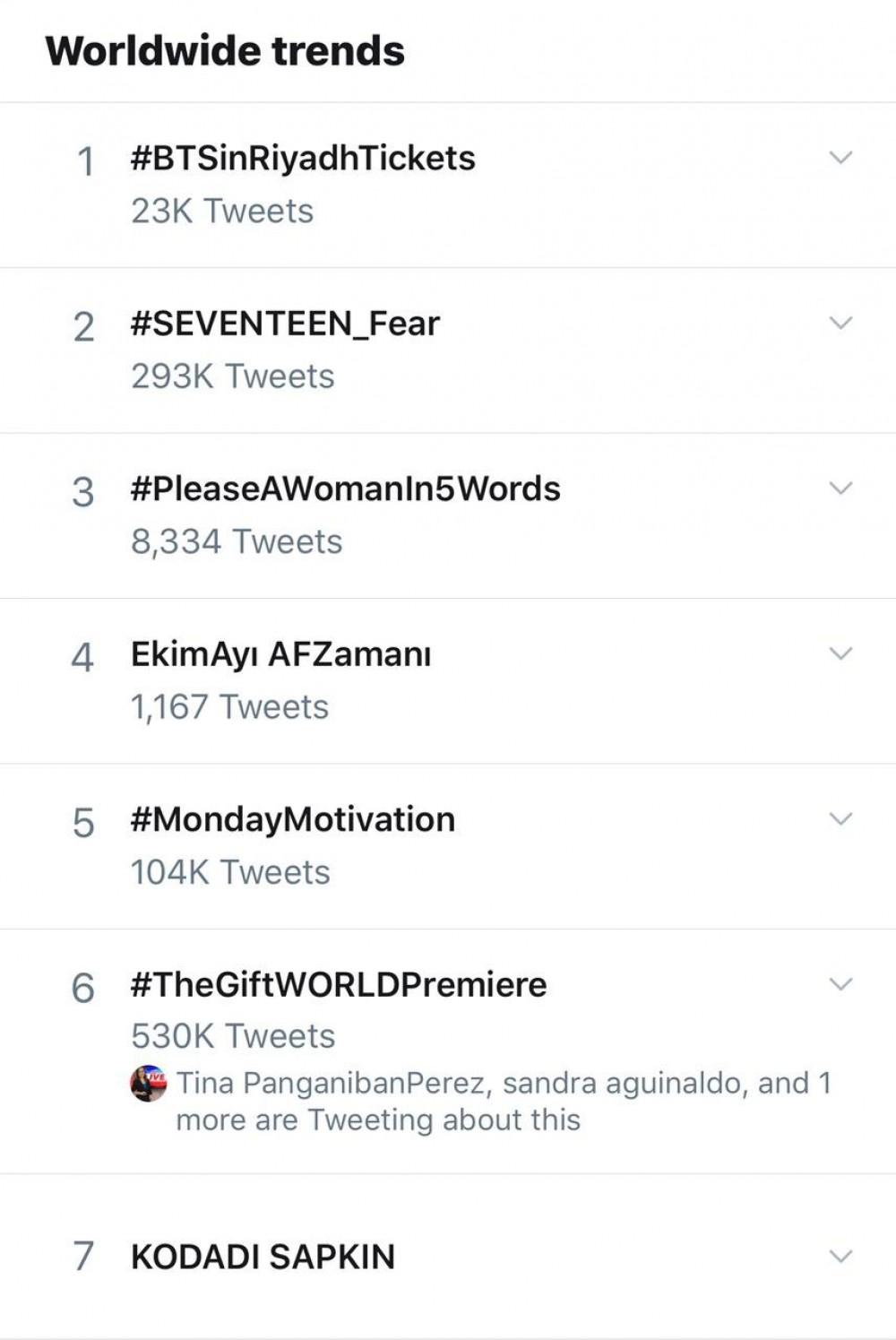View #PleaseAWomanIn5Words trending topic
Image resolution: width=896 pixels, height=1340 pixels.
(345, 489)
